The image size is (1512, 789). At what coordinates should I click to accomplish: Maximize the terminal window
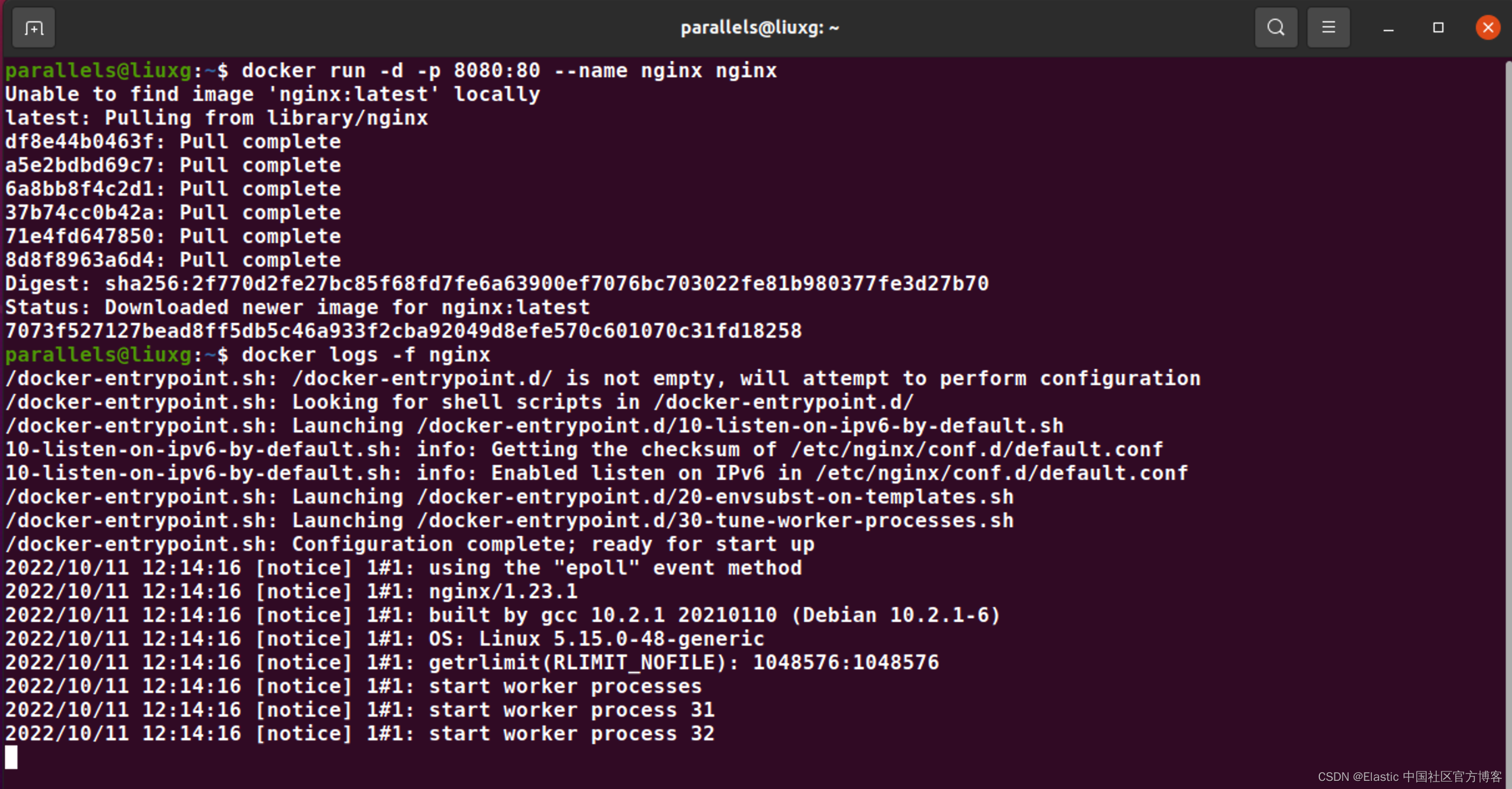click(1438, 28)
